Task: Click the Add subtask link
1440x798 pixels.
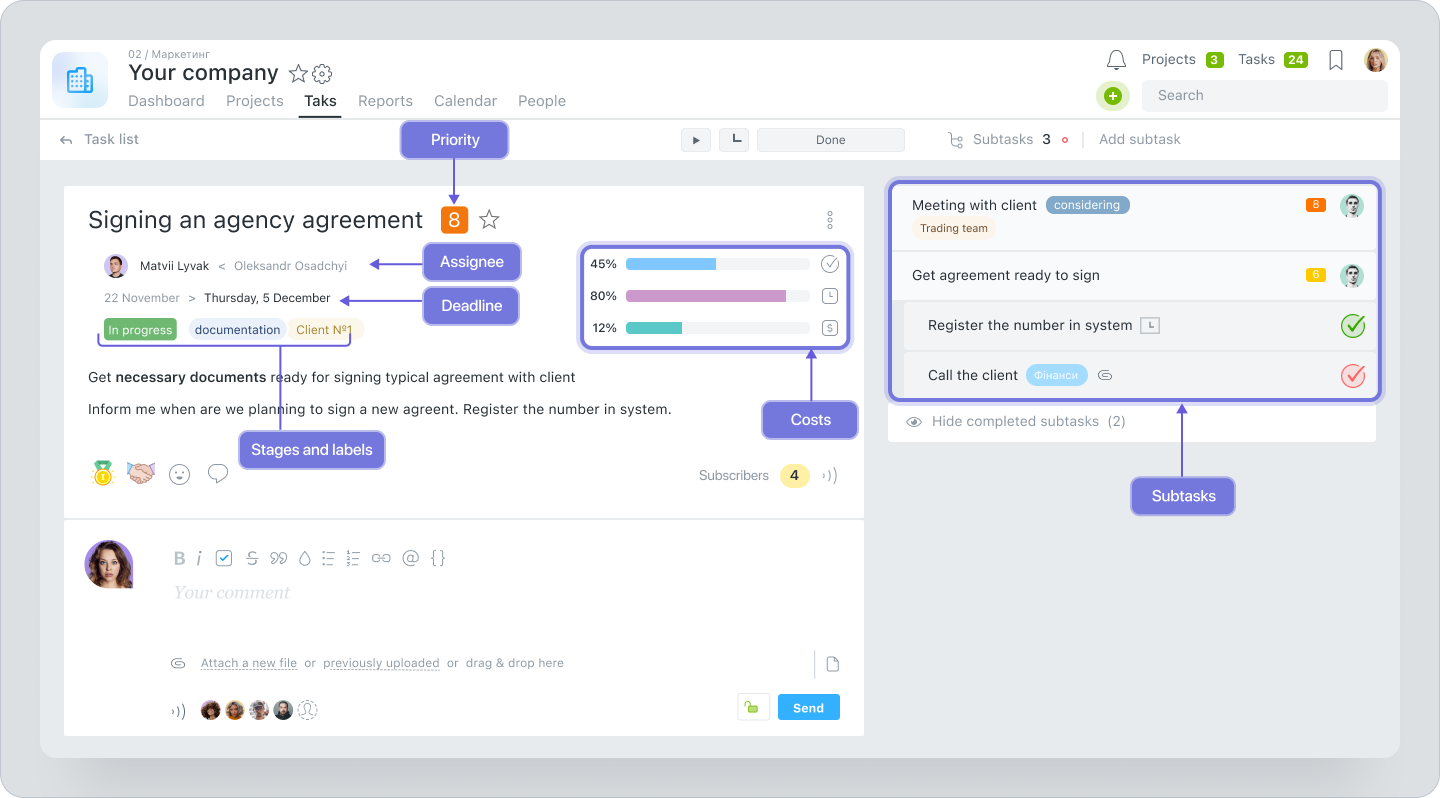Action: tap(1139, 139)
